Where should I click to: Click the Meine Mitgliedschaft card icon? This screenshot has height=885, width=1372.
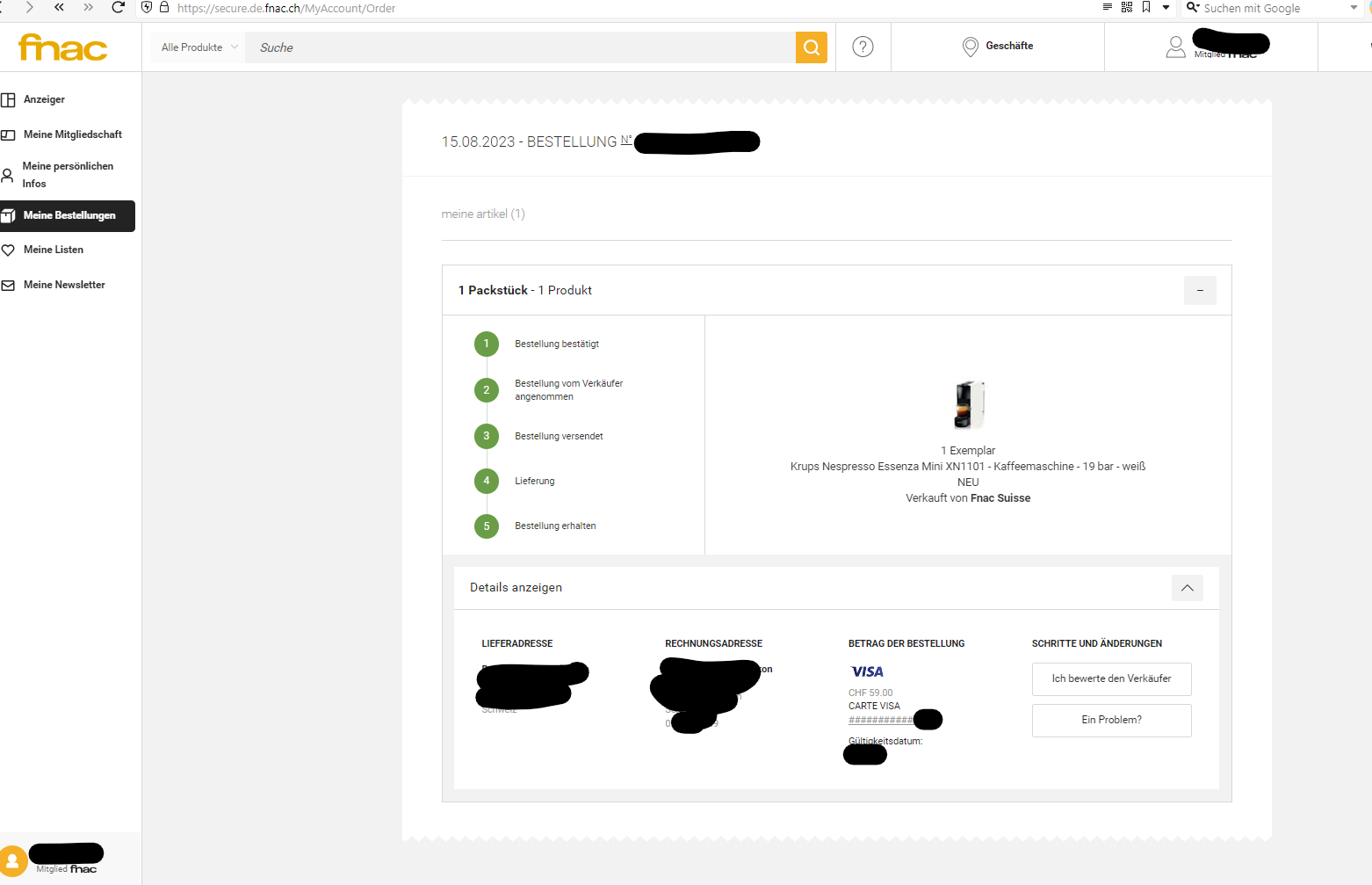(x=8, y=135)
